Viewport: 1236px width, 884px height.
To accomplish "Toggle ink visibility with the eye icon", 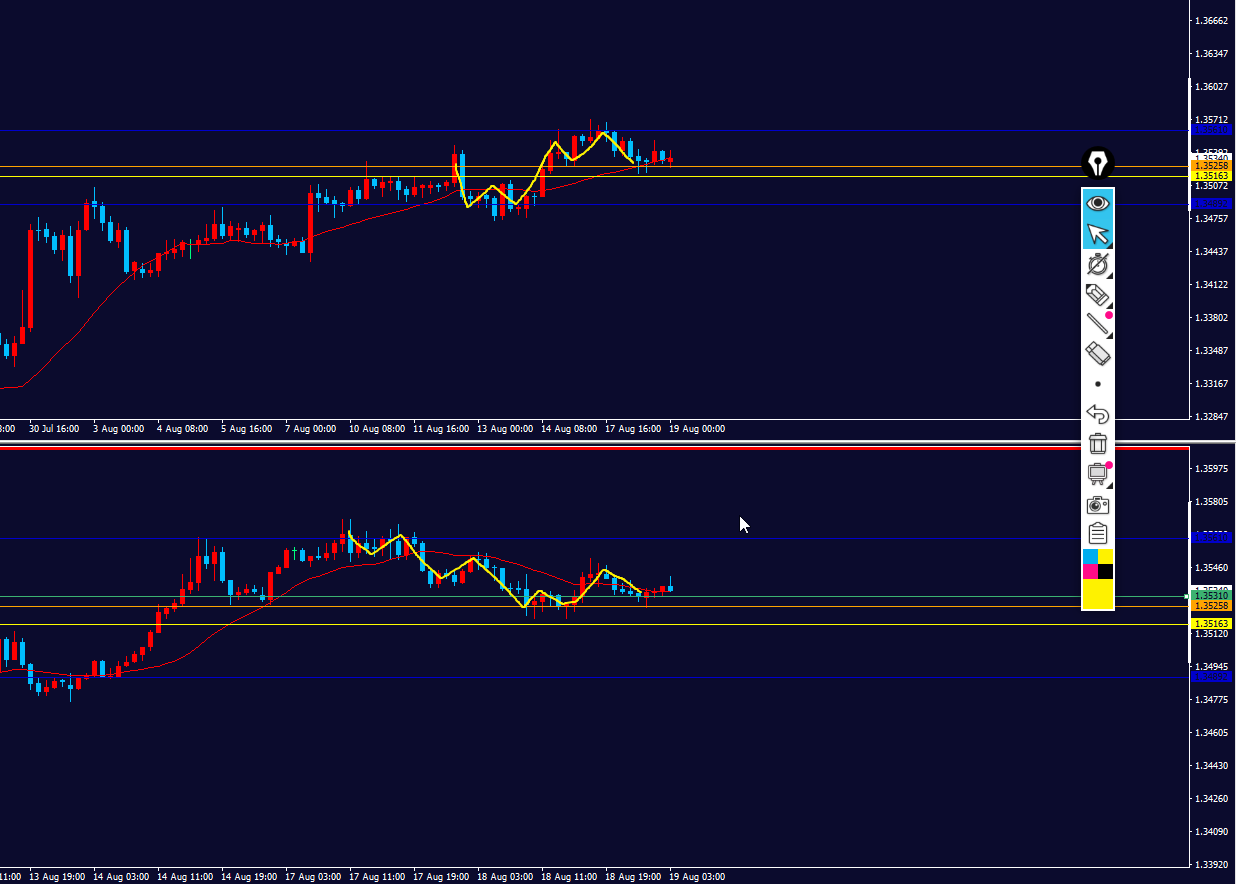I will tap(1098, 204).
